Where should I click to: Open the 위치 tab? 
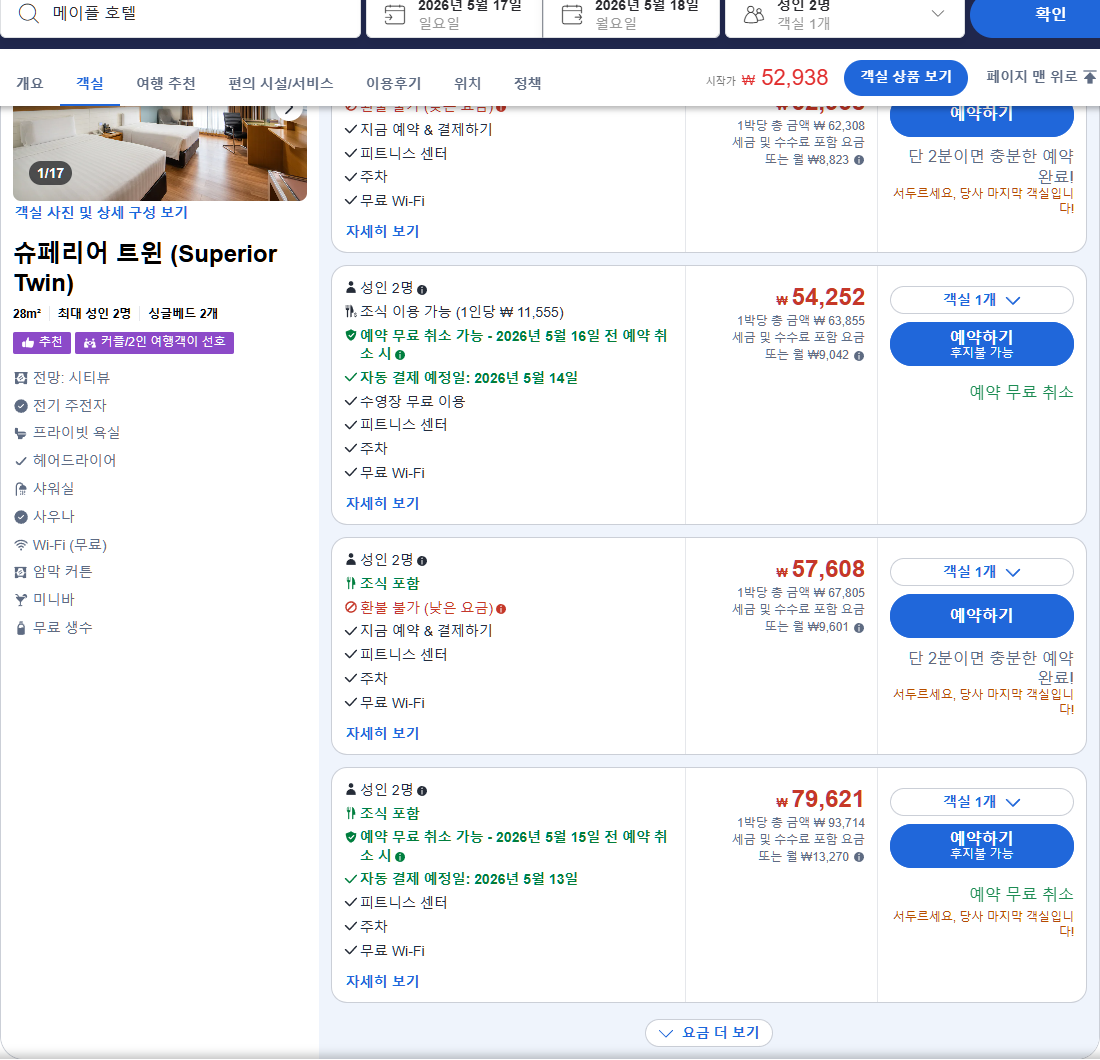(467, 83)
